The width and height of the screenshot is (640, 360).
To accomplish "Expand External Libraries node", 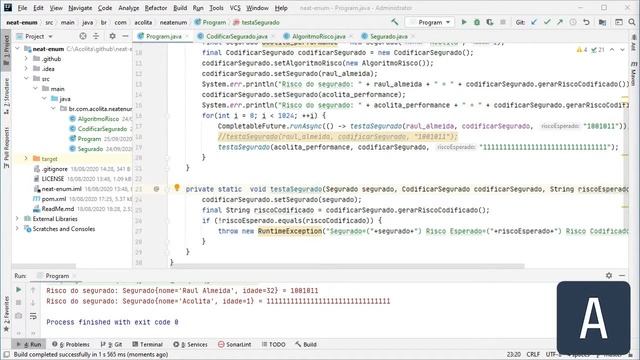I will pyautogui.click(x=18, y=219).
